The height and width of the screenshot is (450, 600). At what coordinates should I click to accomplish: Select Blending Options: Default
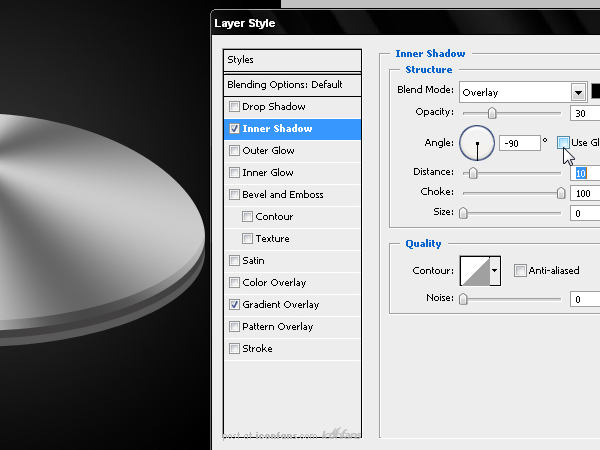[x=292, y=85]
